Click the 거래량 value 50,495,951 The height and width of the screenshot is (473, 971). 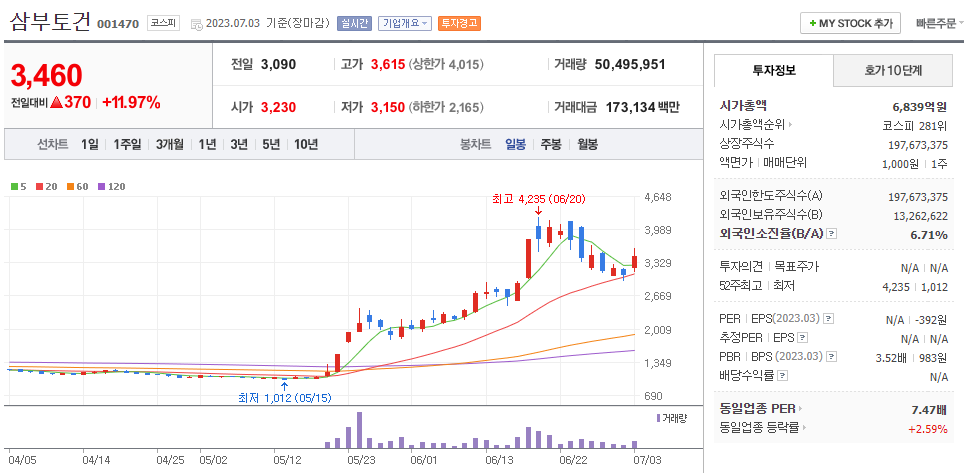click(630, 64)
